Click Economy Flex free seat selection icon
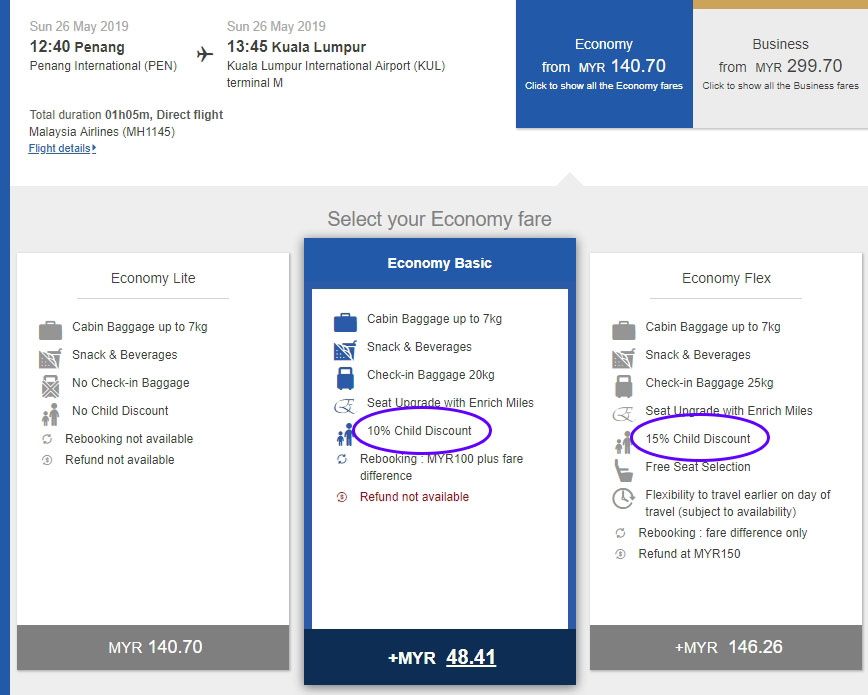Image resolution: width=868 pixels, height=695 pixels. click(x=624, y=469)
